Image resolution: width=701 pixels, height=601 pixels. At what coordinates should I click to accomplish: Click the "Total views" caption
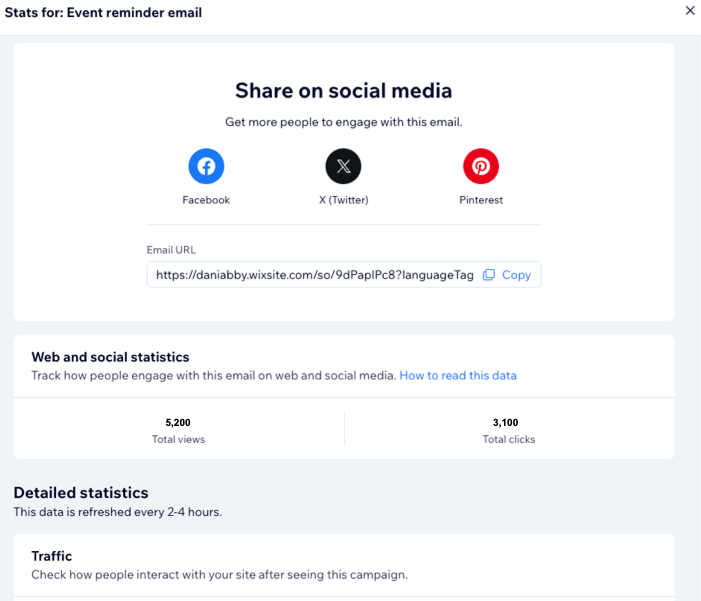point(180,439)
